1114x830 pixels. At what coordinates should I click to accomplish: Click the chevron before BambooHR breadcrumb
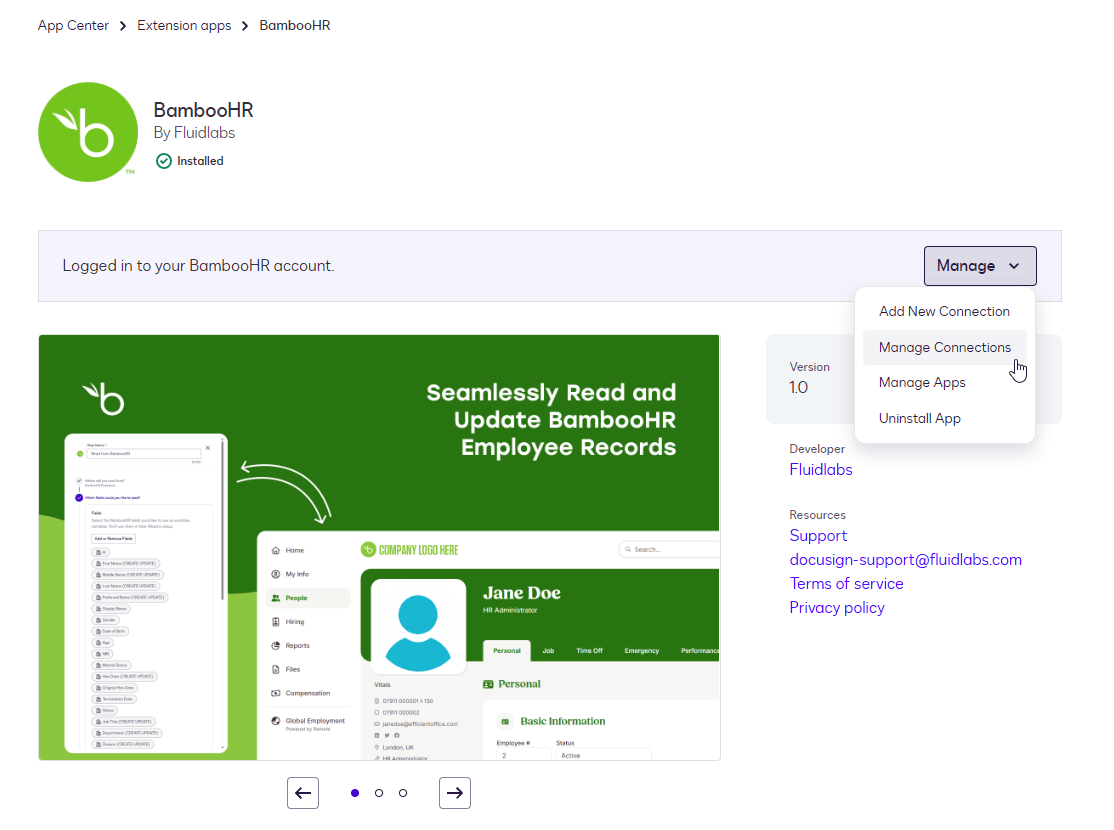(x=245, y=26)
